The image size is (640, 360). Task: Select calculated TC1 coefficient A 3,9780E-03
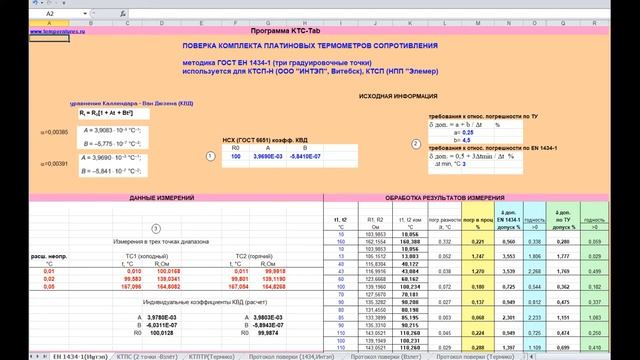(161, 317)
